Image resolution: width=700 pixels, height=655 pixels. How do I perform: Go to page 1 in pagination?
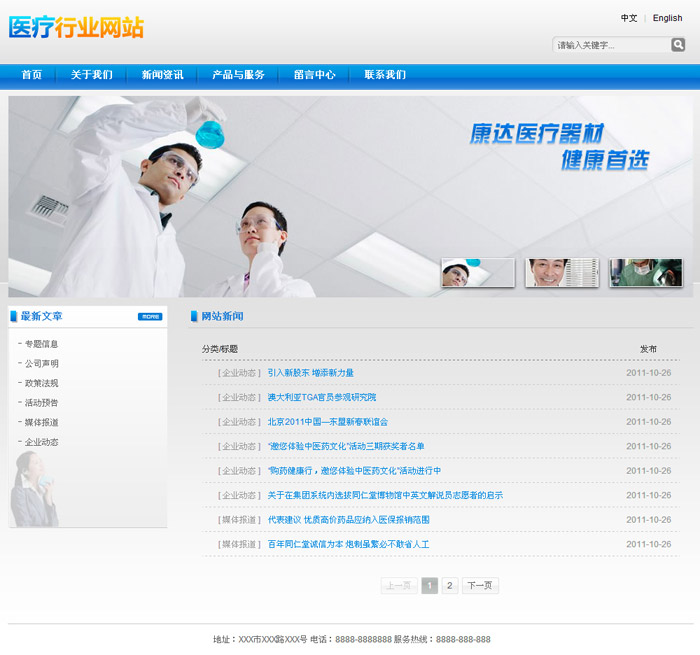pyautogui.click(x=429, y=586)
